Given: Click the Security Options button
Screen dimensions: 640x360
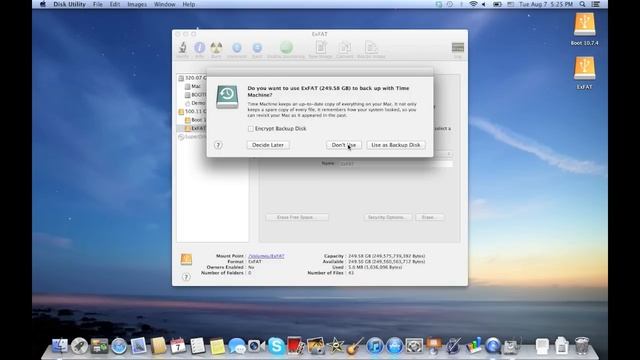Looking at the screenshot, I should [387, 217].
